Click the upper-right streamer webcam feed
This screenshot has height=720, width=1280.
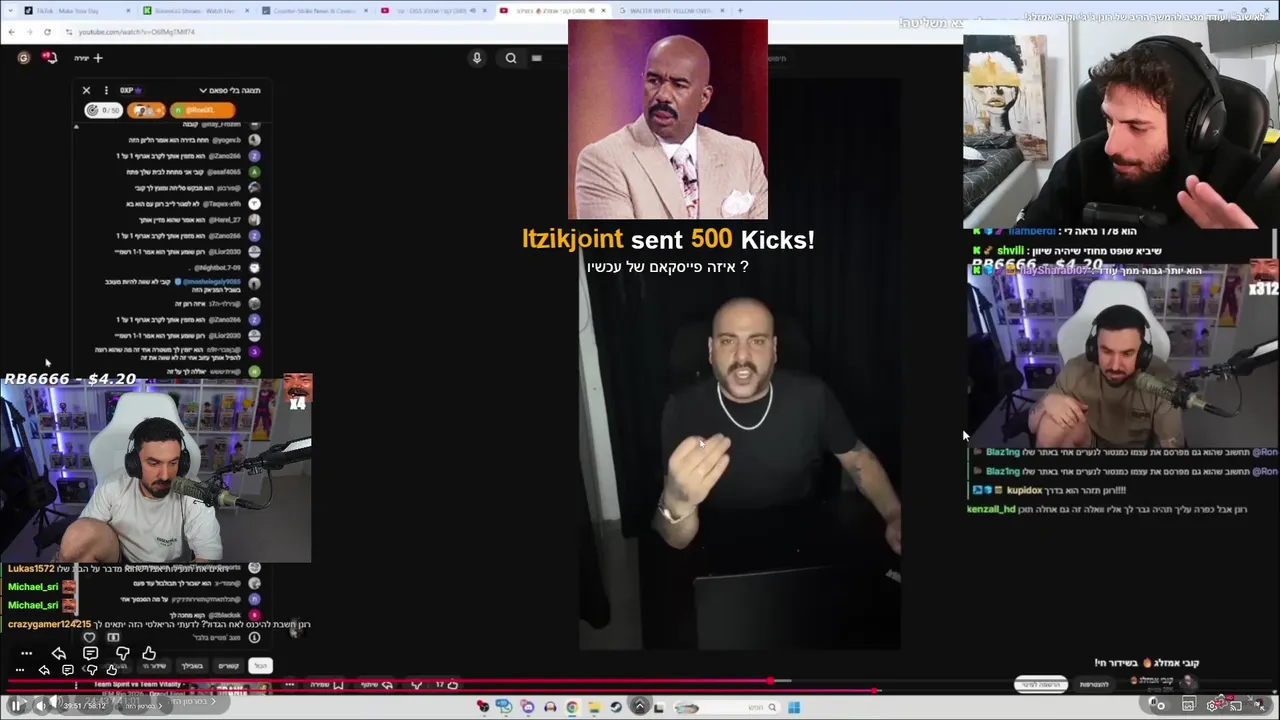click(x=1121, y=131)
